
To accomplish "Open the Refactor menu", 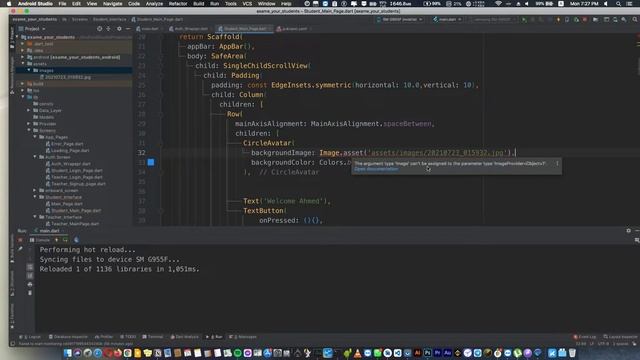I will 178,4.
